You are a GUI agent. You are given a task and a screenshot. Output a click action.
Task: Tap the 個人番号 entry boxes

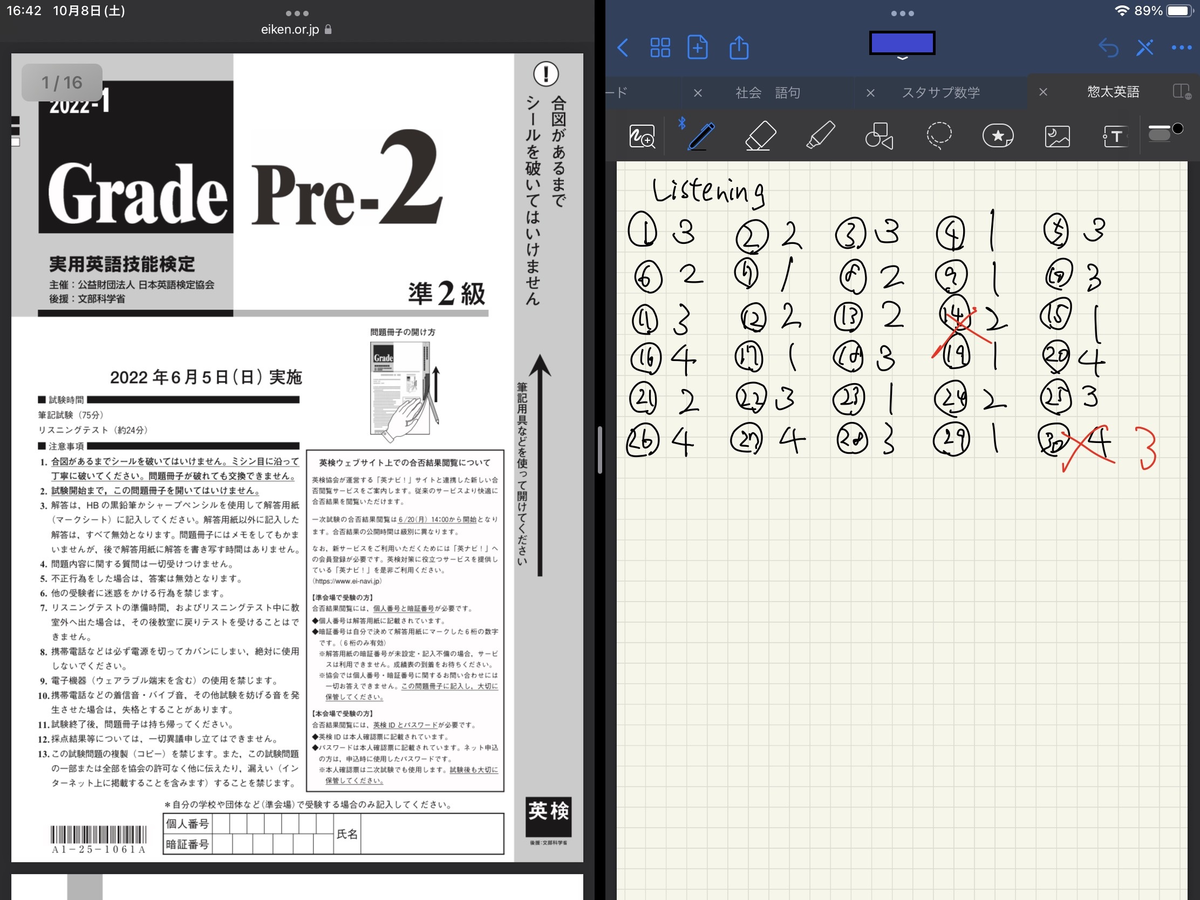click(x=271, y=823)
